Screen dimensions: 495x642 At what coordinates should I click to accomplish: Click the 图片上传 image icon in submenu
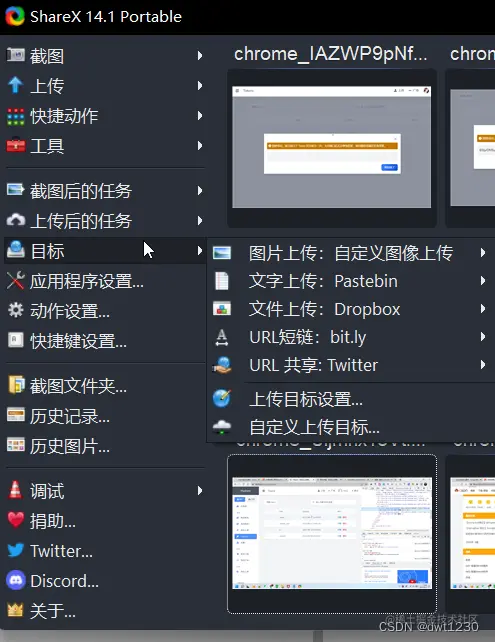click(x=222, y=253)
